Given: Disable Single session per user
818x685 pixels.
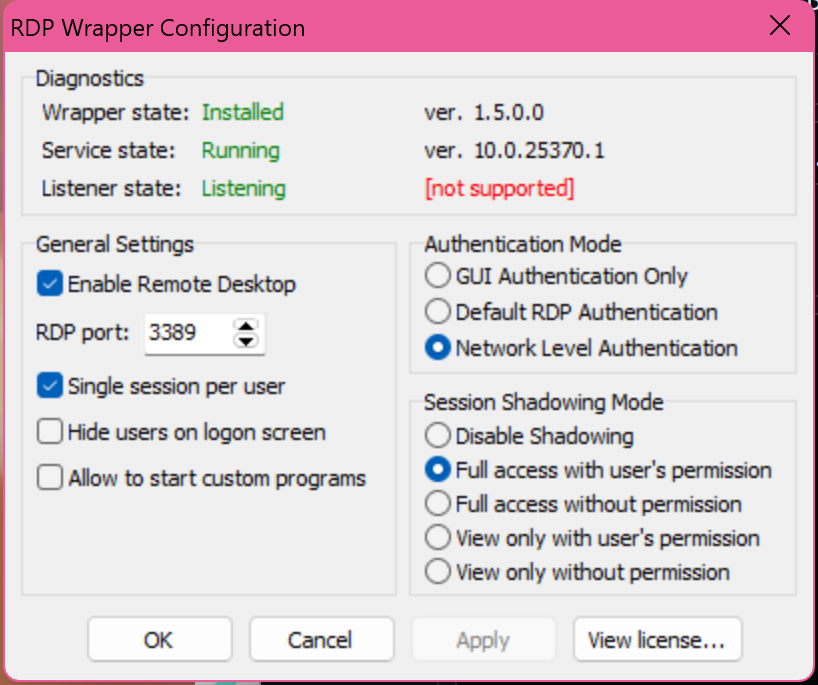Looking at the screenshot, I should [x=49, y=386].
